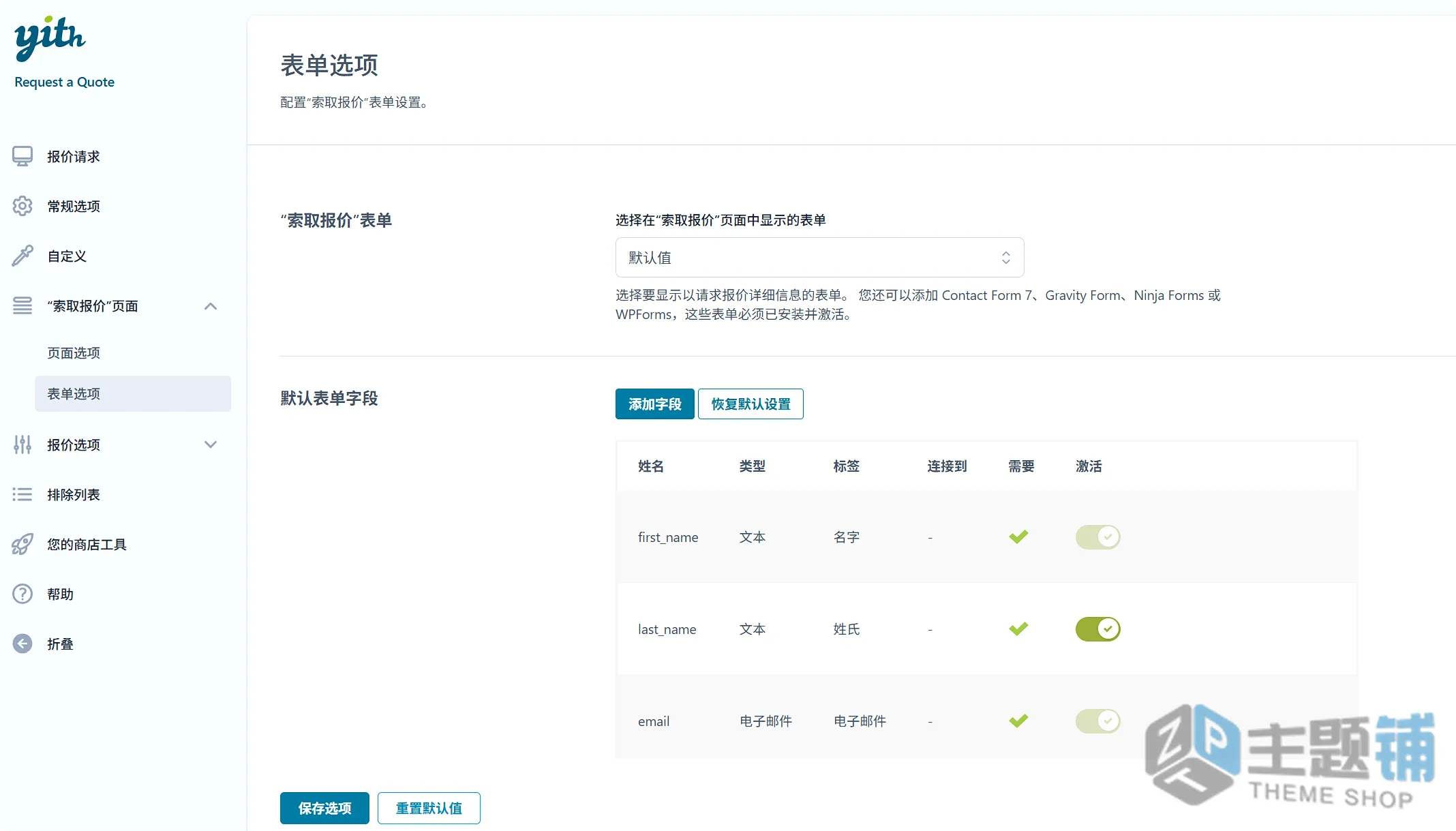
Task: Click the 重置默认值 button
Action: [x=429, y=809]
